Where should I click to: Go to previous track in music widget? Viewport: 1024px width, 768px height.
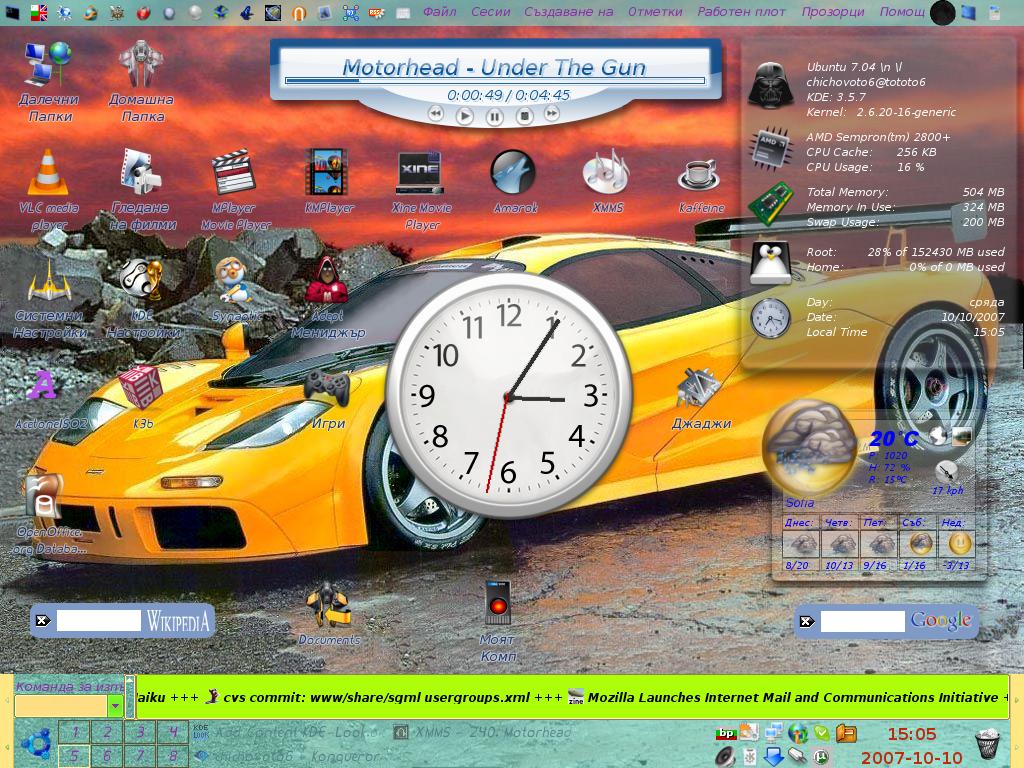pos(436,114)
